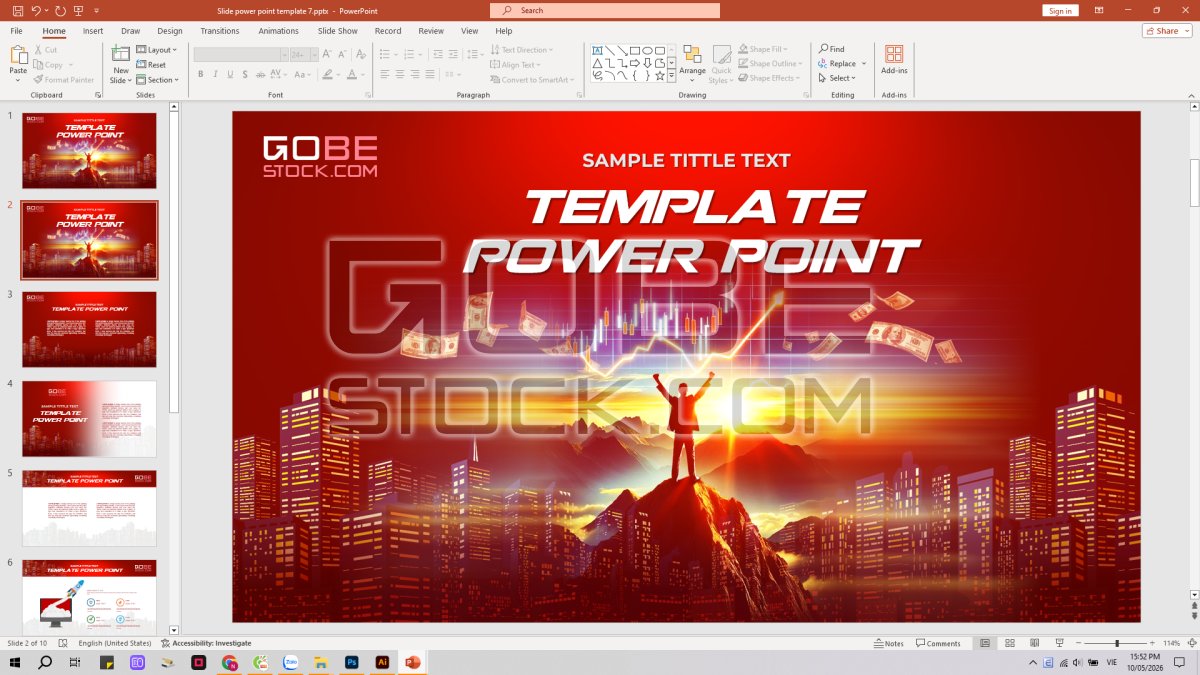This screenshot has width=1200, height=675.
Task: Click the Paste clipboard icon
Action: click(18, 55)
